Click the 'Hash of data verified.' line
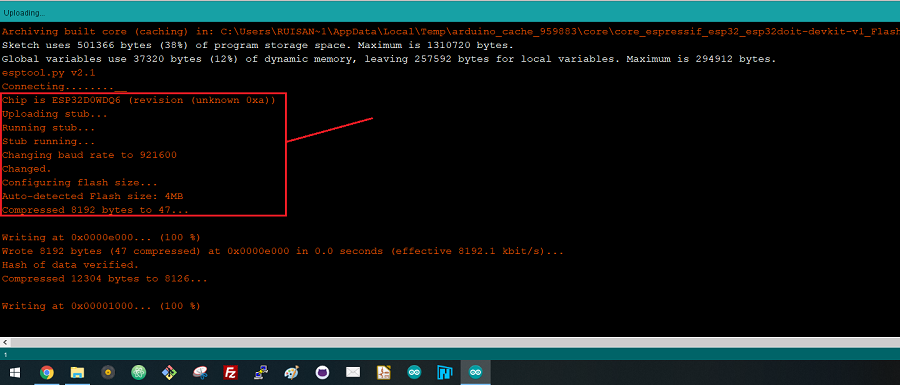This screenshot has width=900, height=385. tap(71, 265)
